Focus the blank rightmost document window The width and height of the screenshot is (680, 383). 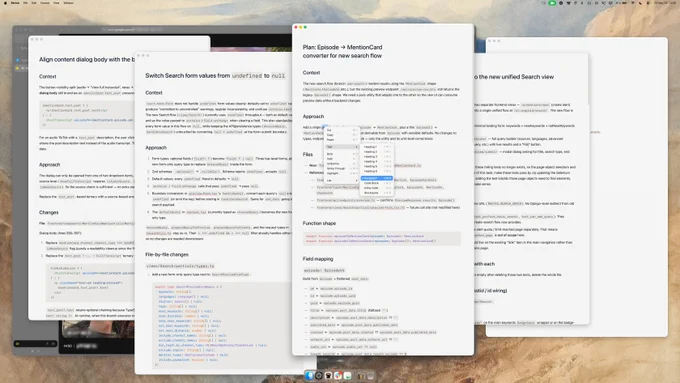click(x=629, y=187)
